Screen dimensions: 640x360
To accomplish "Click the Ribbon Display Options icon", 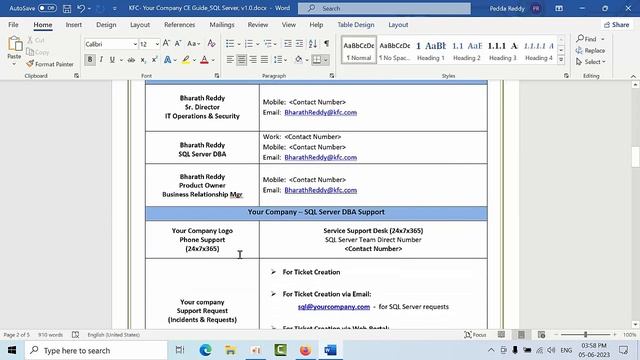I will point(559,8).
